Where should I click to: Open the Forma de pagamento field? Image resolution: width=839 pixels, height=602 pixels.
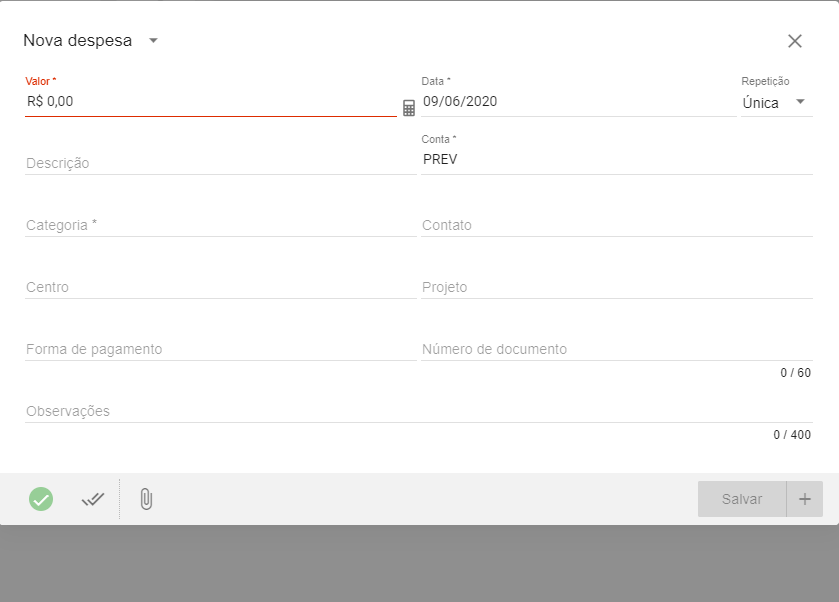(220, 349)
